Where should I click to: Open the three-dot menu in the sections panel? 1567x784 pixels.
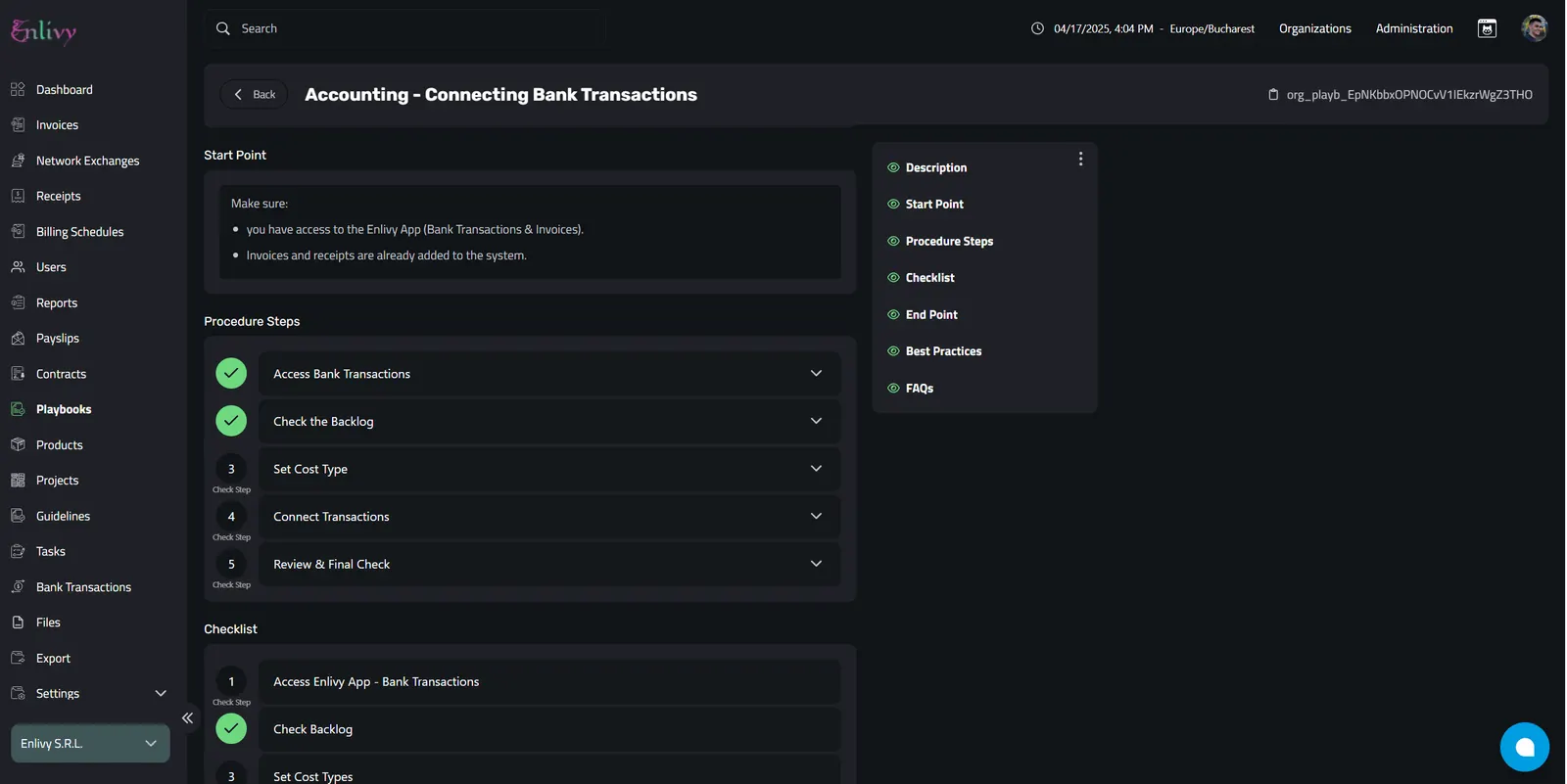[x=1080, y=159]
